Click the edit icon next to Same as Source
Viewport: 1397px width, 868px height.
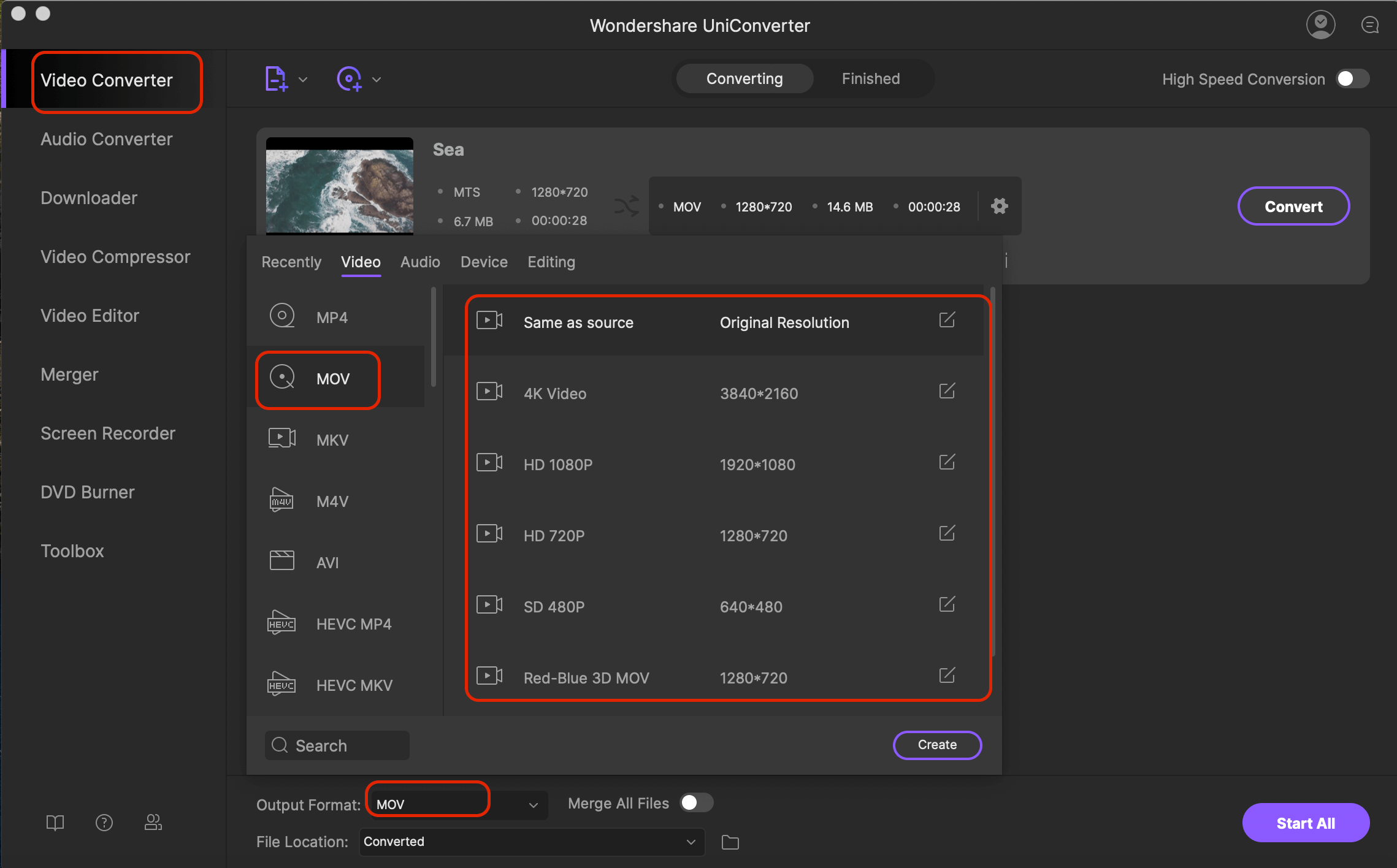[x=947, y=321]
